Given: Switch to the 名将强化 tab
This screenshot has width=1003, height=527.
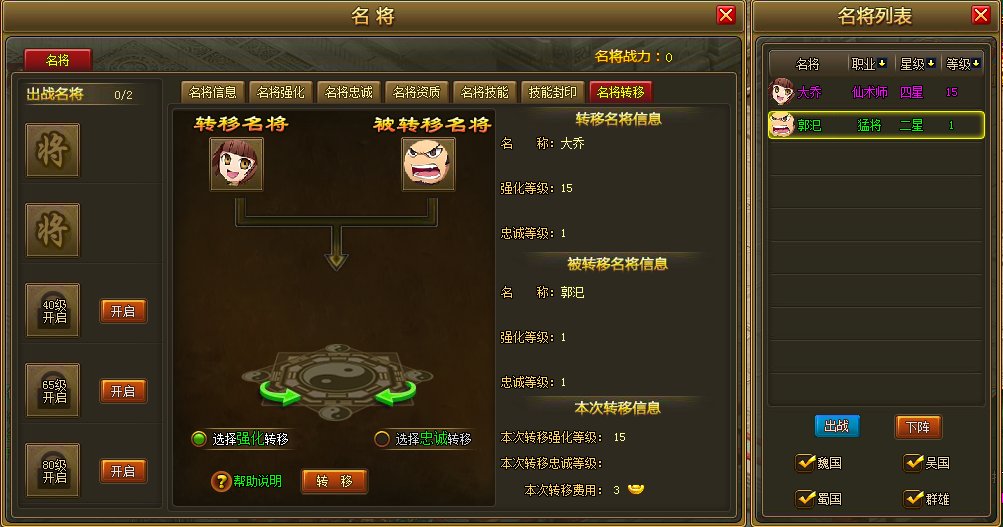Looking at the screenshot, I should (281, 92).
